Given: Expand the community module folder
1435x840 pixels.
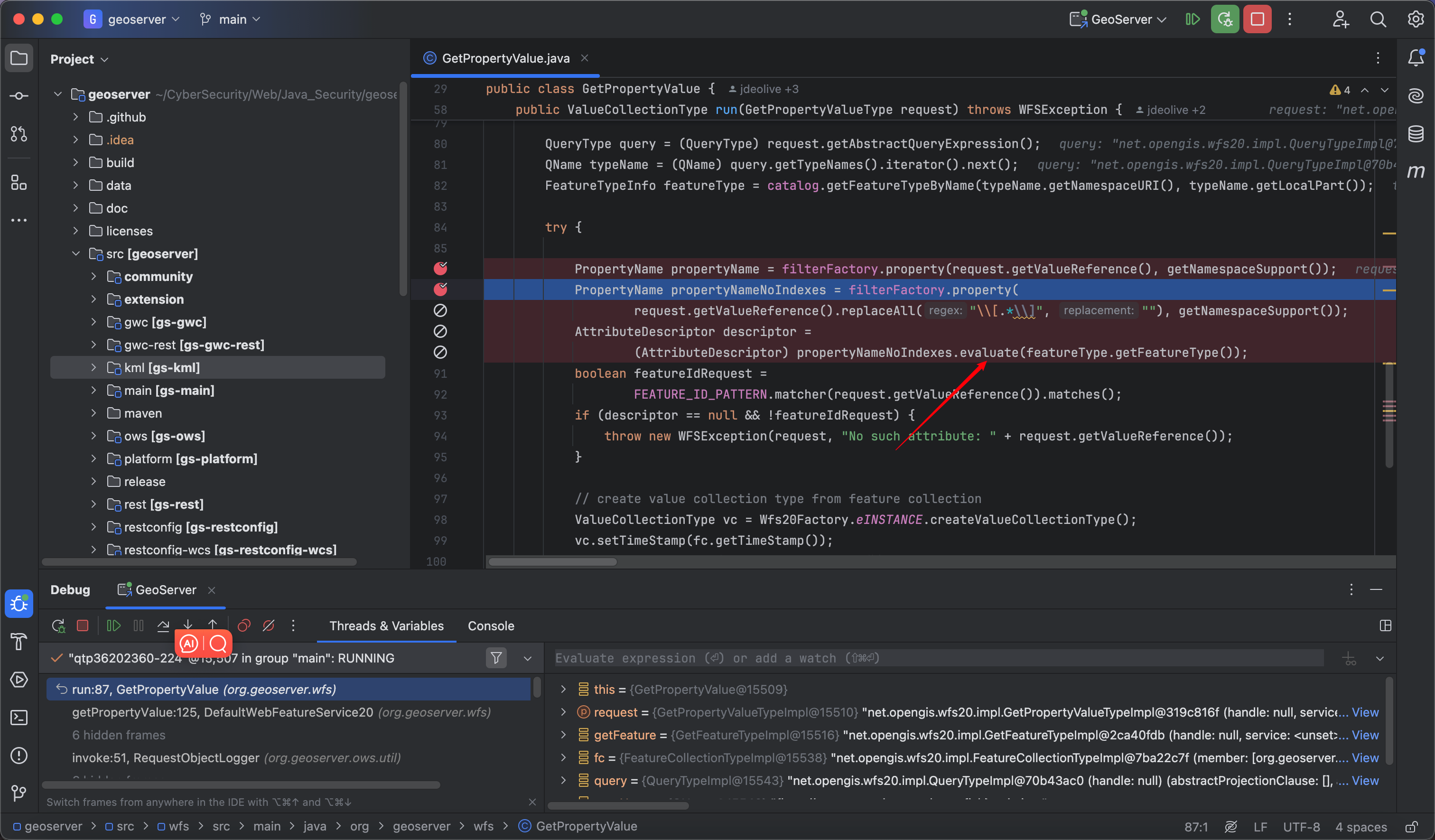Looking at the screenshot, I should click(93, 276).
